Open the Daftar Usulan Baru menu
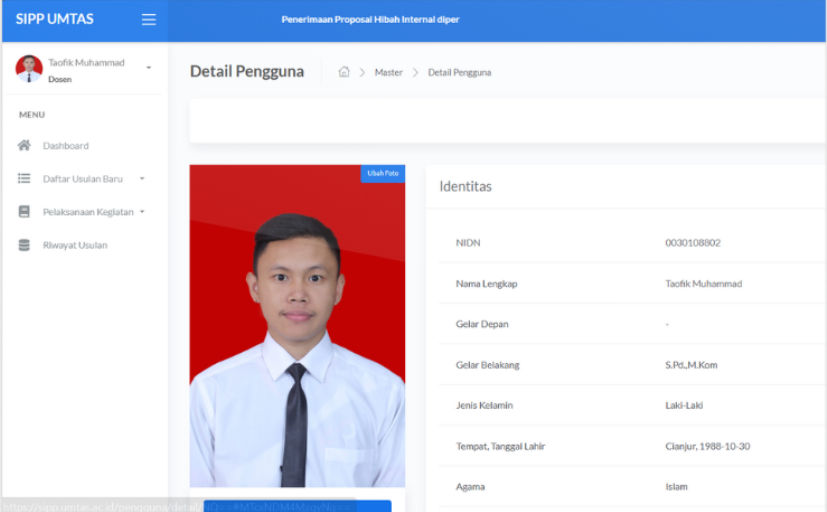827x512 pixels. [83, 179]
